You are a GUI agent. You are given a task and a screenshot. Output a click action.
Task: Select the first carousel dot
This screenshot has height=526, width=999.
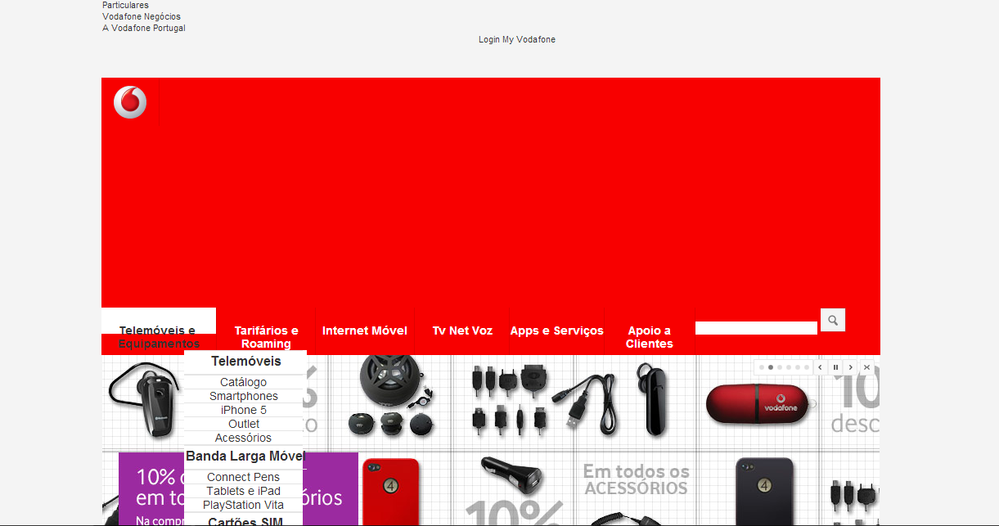point(761,367)
